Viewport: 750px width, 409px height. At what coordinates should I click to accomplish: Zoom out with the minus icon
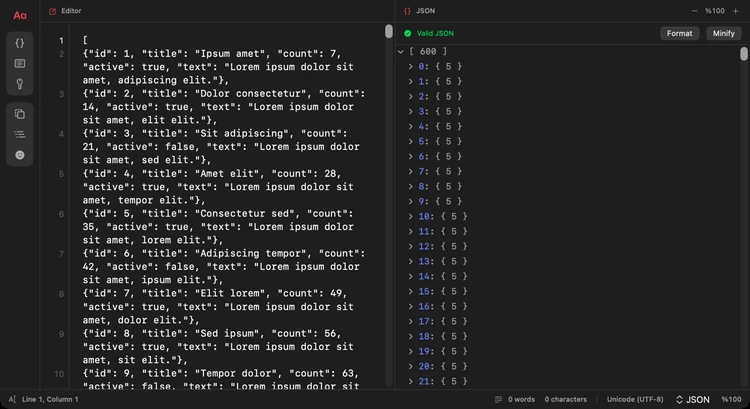click(x=695, y=11)
